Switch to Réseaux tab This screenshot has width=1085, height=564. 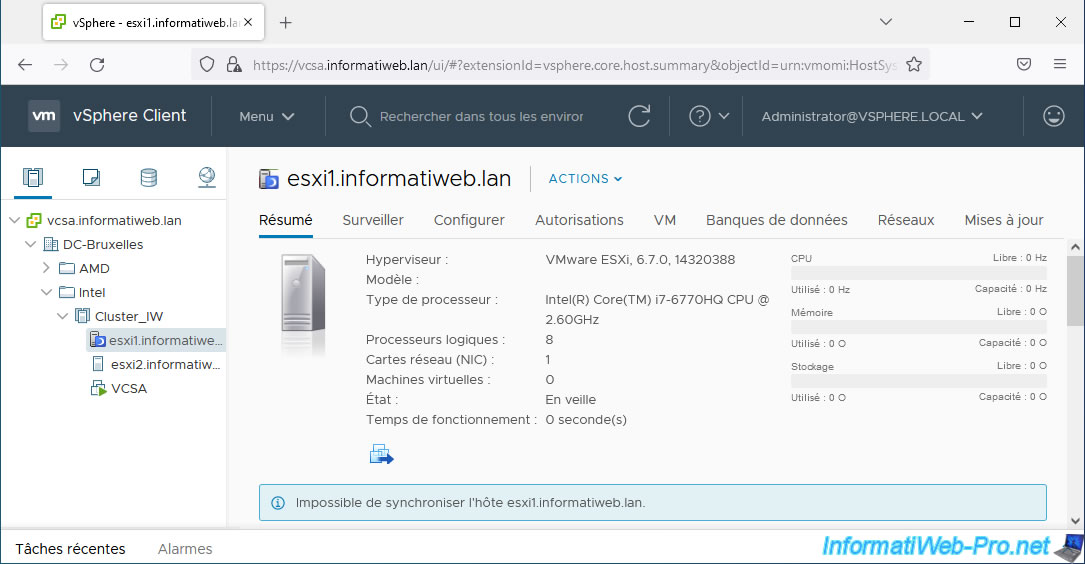906,220
